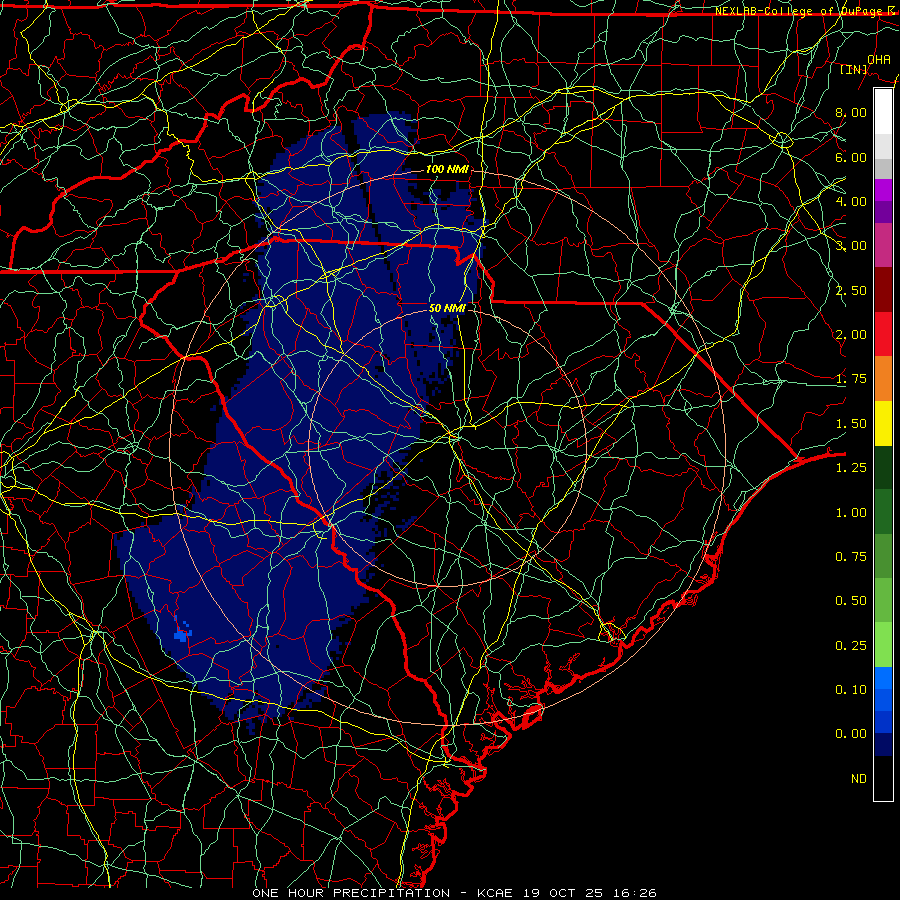Image resolution: width=900 pixels, height=900 pixels.
Task: Click the 0.50 legend value
Action: coord(851,601)
